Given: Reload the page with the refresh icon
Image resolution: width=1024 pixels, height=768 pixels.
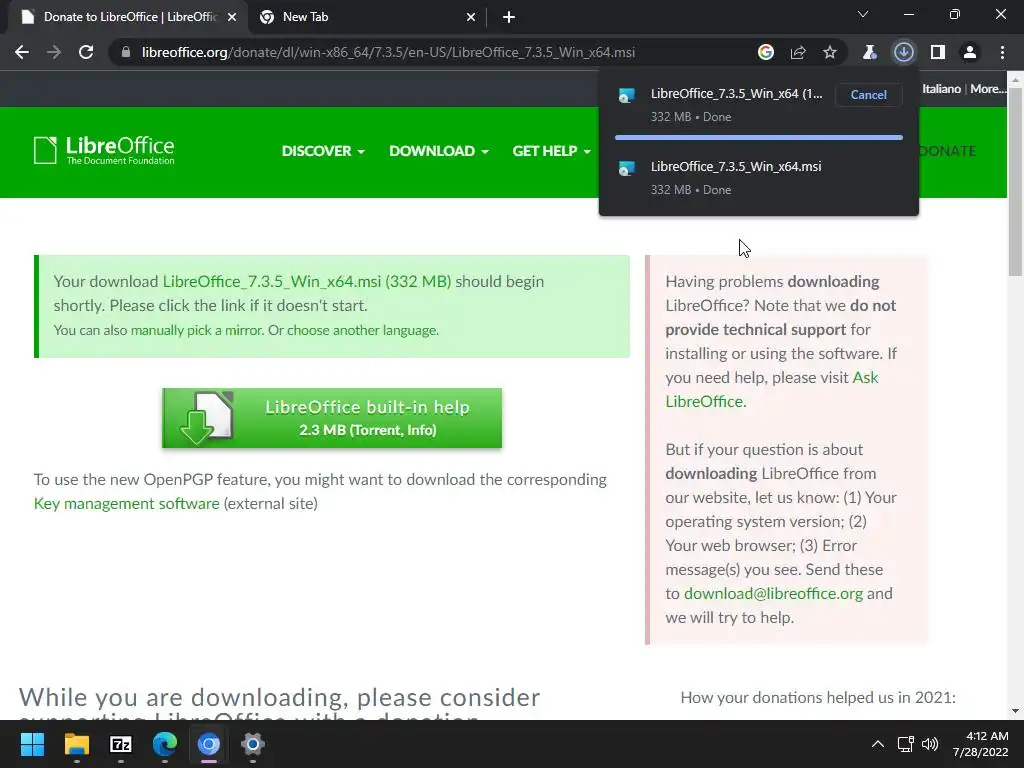Looking at the screenshot, I should [86, 52].
